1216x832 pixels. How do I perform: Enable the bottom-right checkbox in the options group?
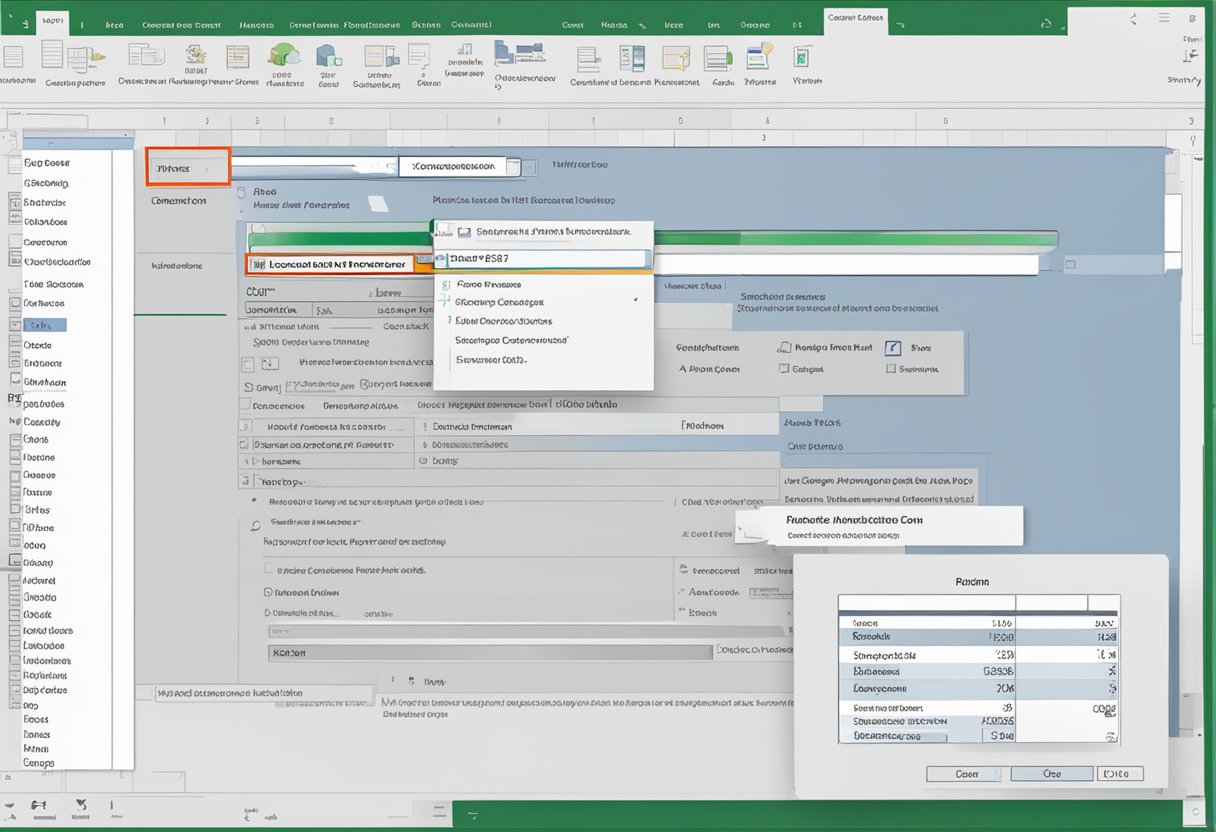pos(891,369)
